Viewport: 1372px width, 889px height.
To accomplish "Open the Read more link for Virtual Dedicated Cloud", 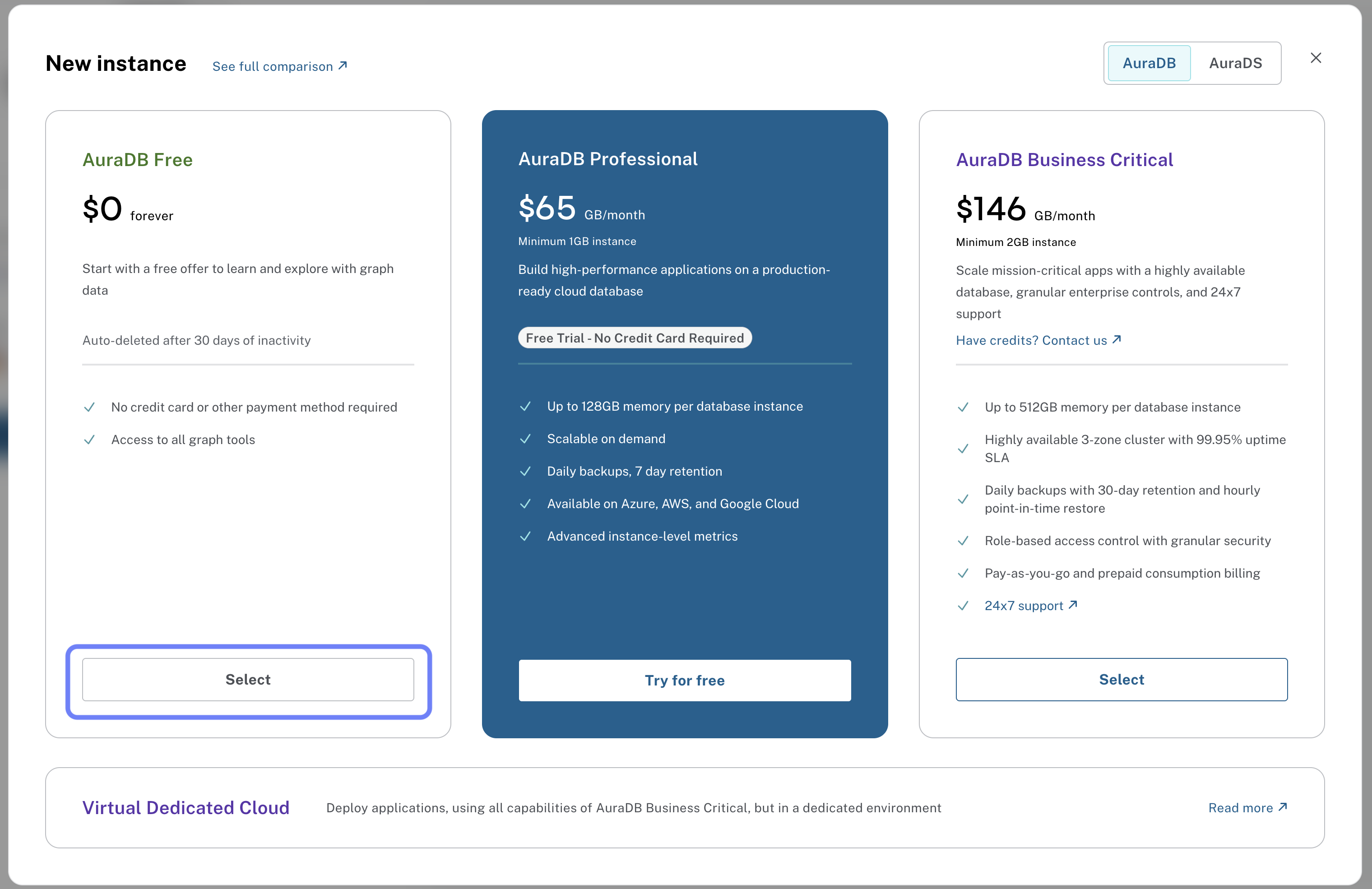I will [x=1241, y=807].
